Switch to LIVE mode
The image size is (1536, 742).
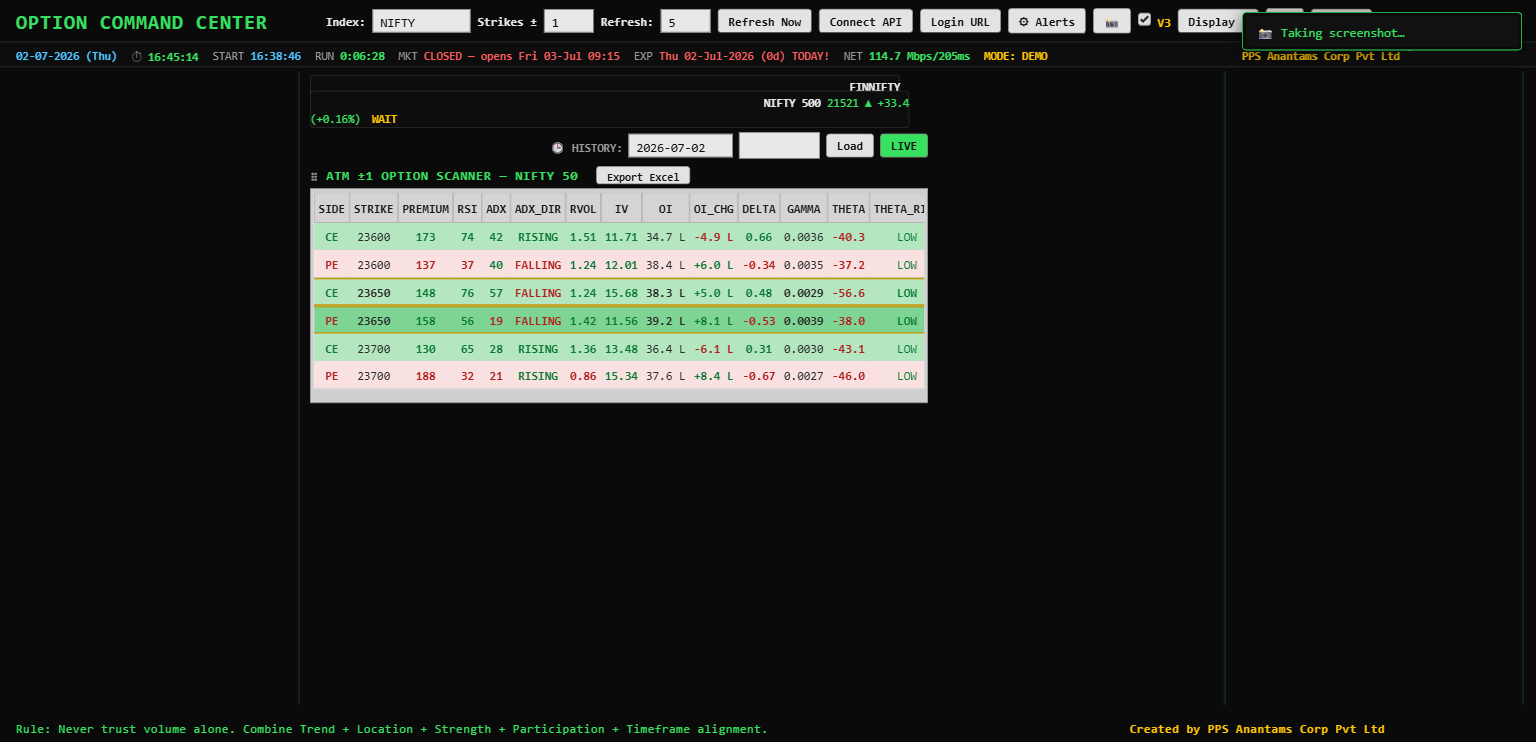point(904,146)
